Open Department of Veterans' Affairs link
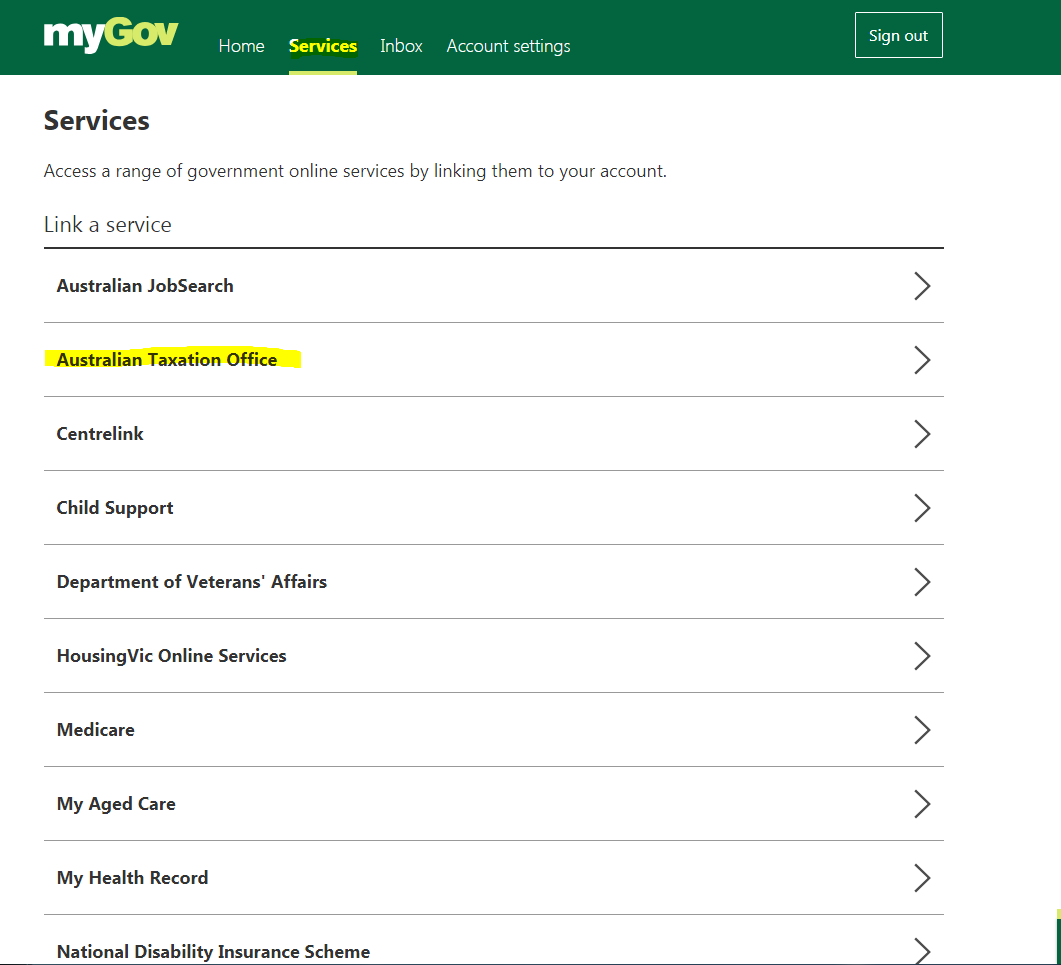Image resolution: width=1061 pixels, height=965 pixels. tap(494, 581)
